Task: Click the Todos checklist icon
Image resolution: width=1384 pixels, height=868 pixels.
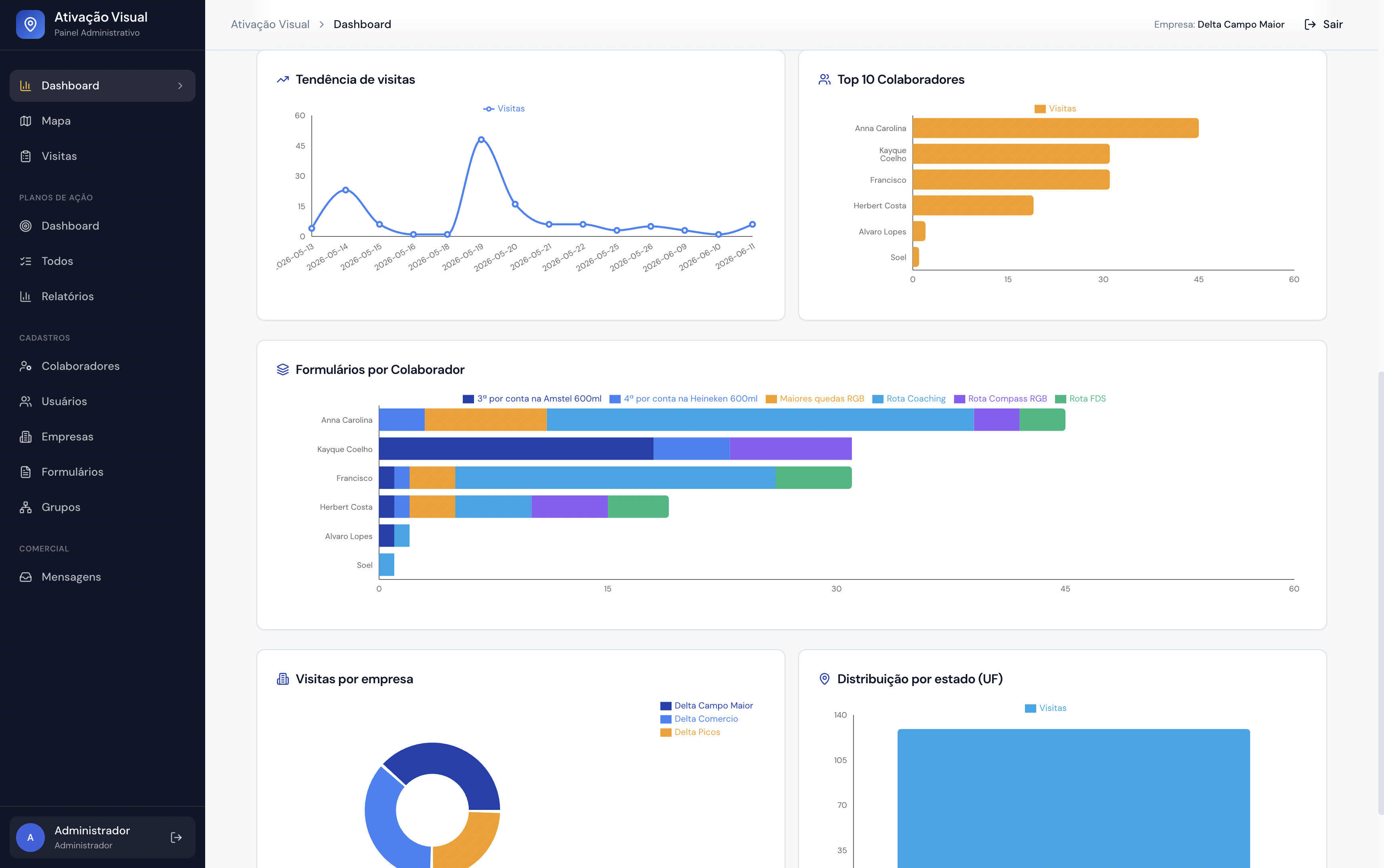Action: click(25, 261)
